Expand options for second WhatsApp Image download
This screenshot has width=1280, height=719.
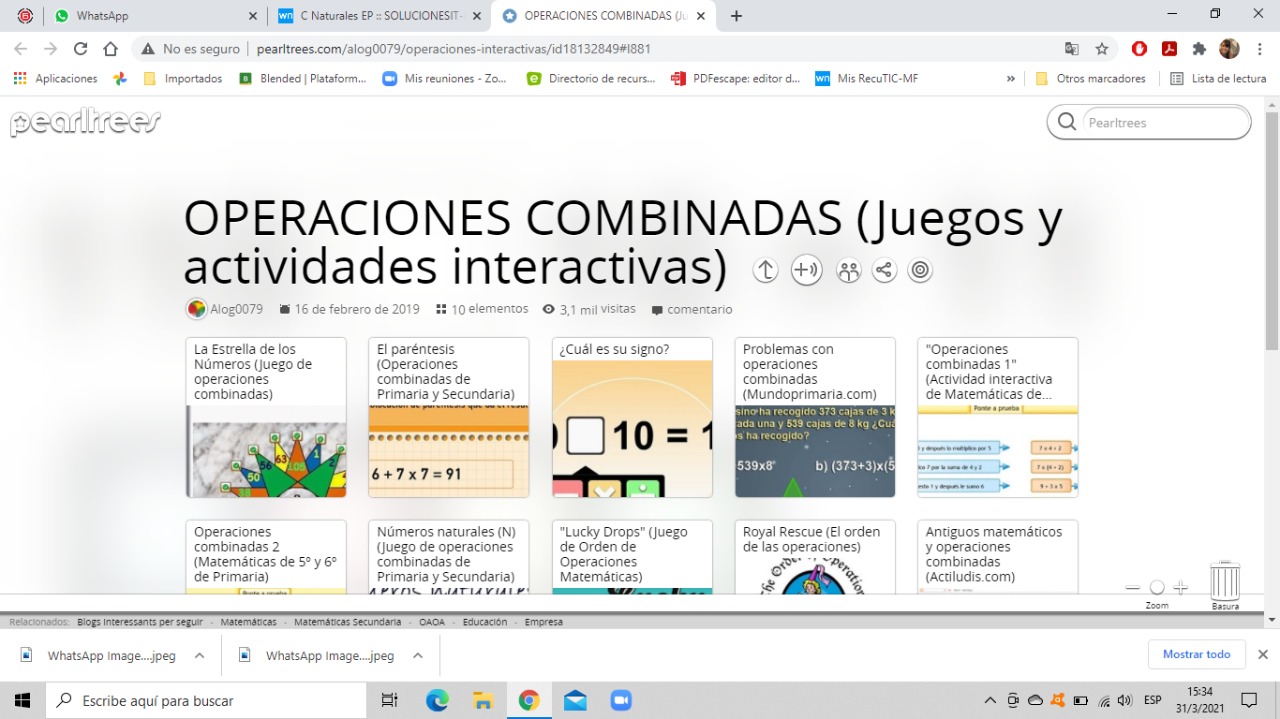[418, 655]
